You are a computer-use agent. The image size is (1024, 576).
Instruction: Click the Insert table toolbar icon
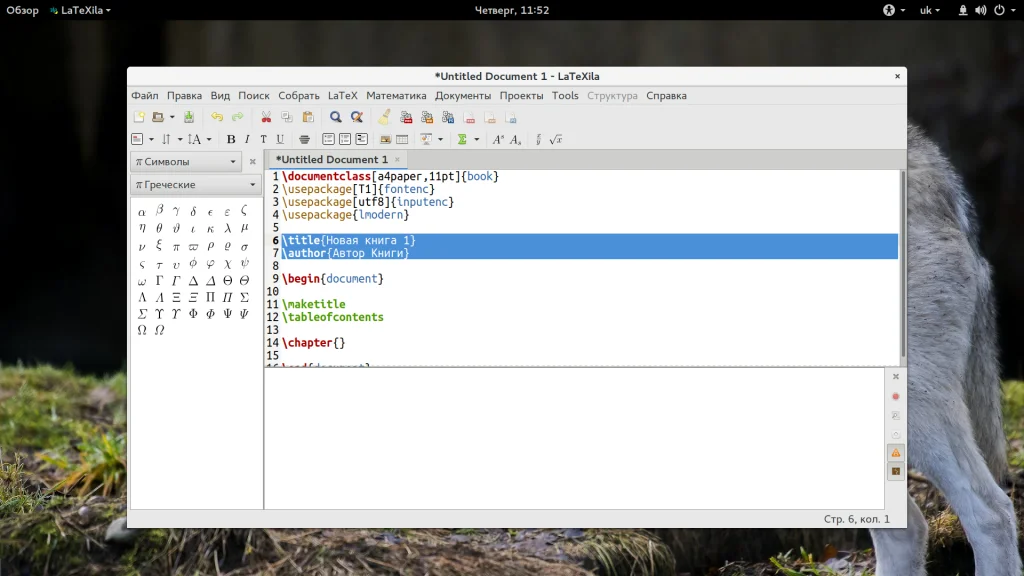402,139
